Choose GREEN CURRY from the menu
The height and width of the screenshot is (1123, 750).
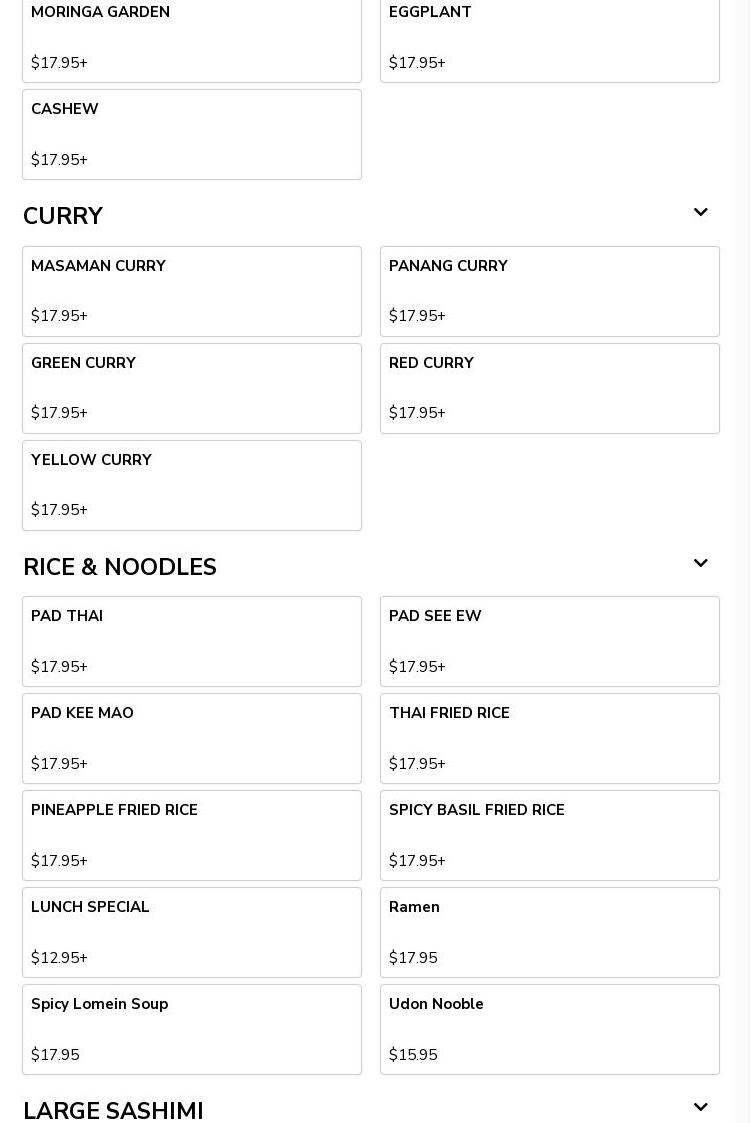[x=192, y=388]
